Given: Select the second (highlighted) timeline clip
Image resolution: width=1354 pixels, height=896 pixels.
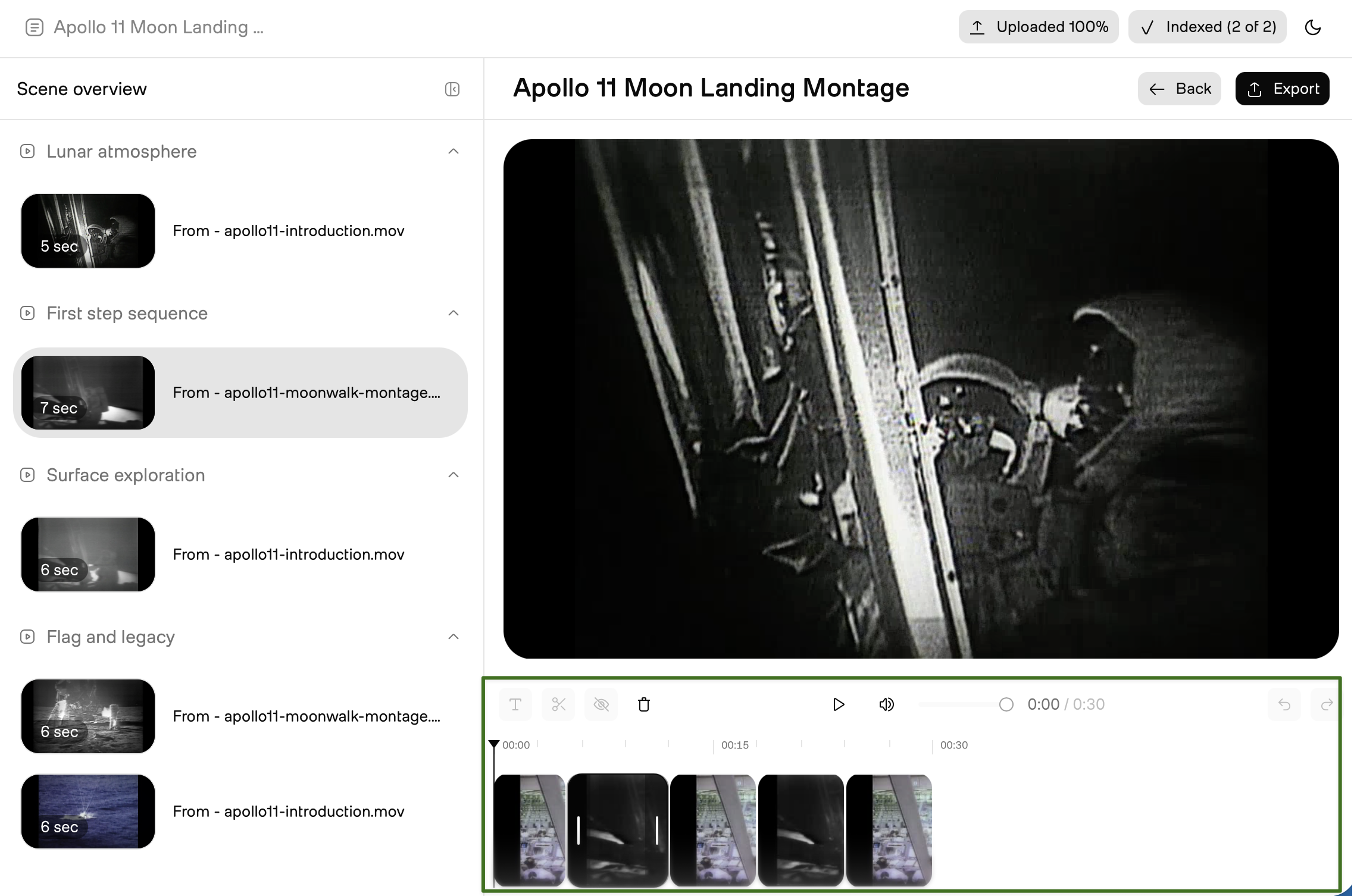Looking at the screenshot, I should [x=618, y=830].
